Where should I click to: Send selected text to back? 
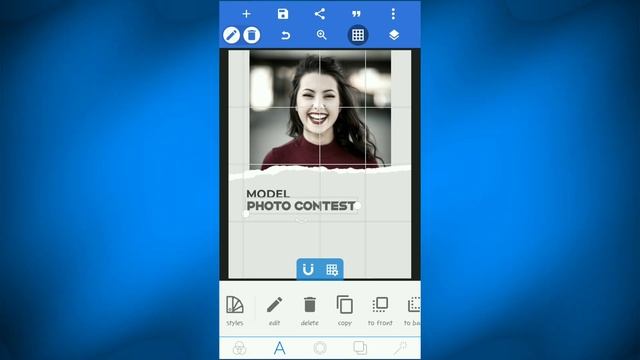point(413,311)
